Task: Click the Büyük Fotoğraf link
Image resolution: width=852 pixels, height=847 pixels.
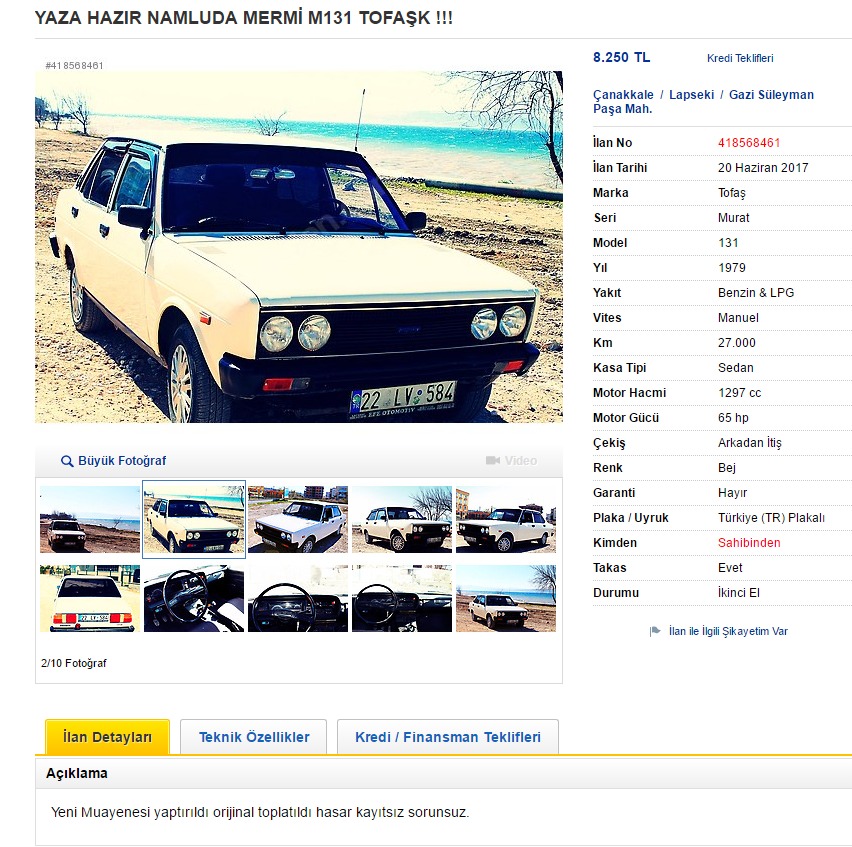Action: 122,461
